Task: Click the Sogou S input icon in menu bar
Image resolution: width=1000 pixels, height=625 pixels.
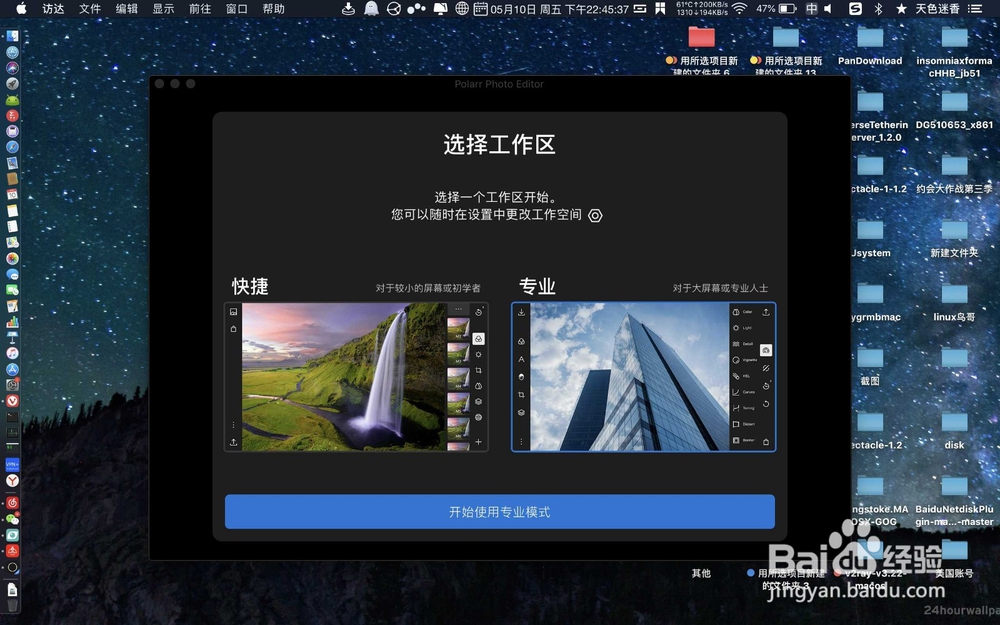Action: 855,8
